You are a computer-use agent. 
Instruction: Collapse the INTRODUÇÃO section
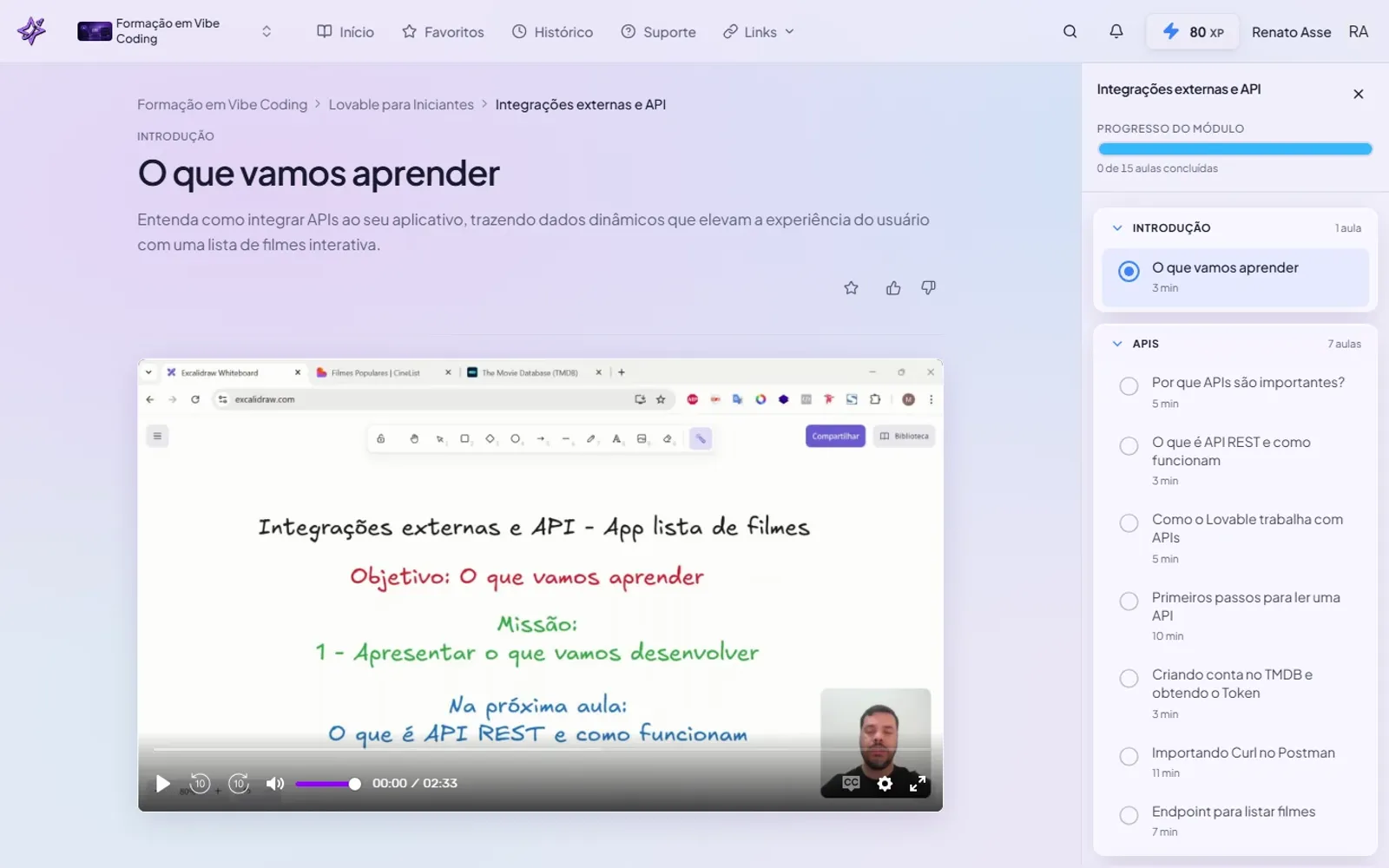pyautogui.click(x=1117, y=228)
